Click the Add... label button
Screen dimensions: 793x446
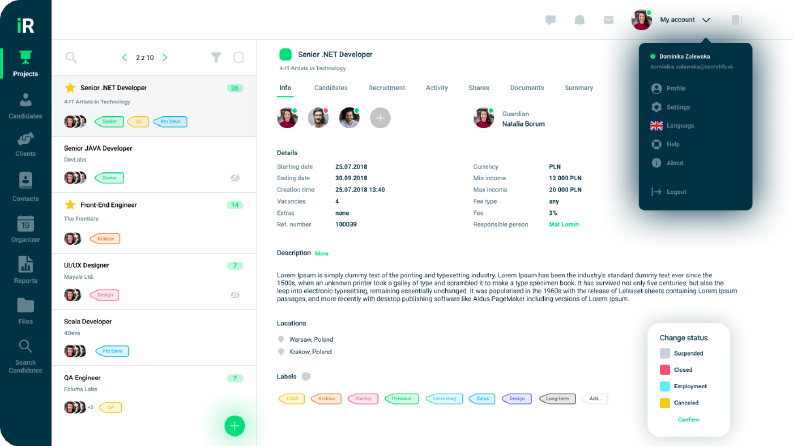(x=595, y=398)
